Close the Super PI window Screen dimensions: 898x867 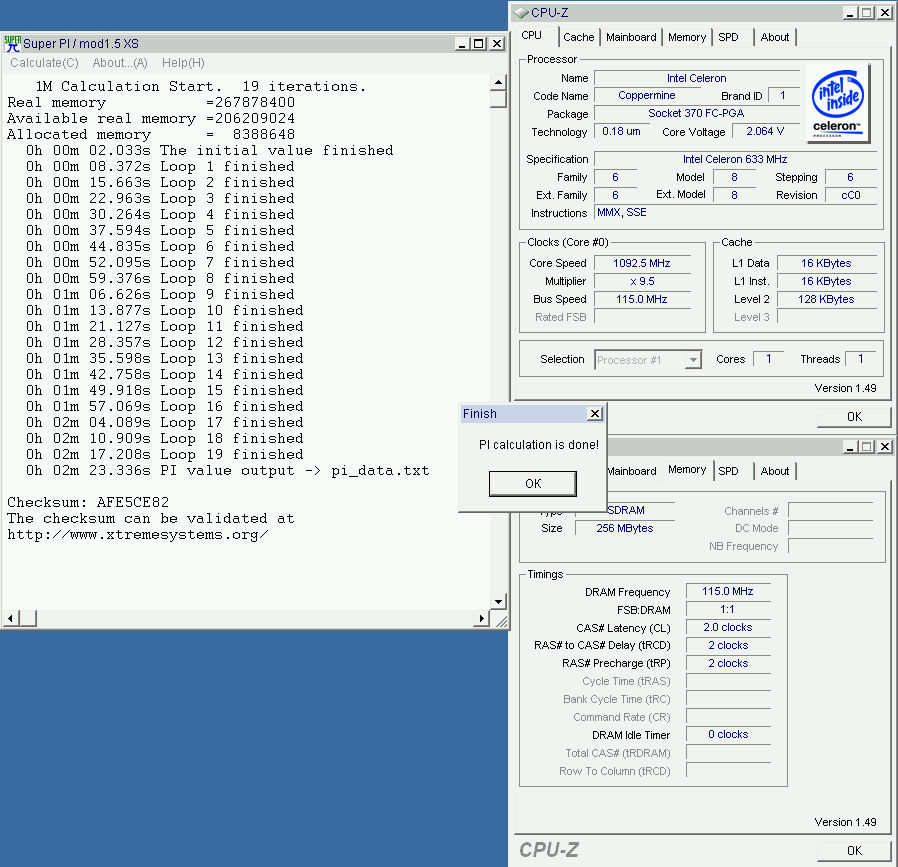tap(497, 44)
